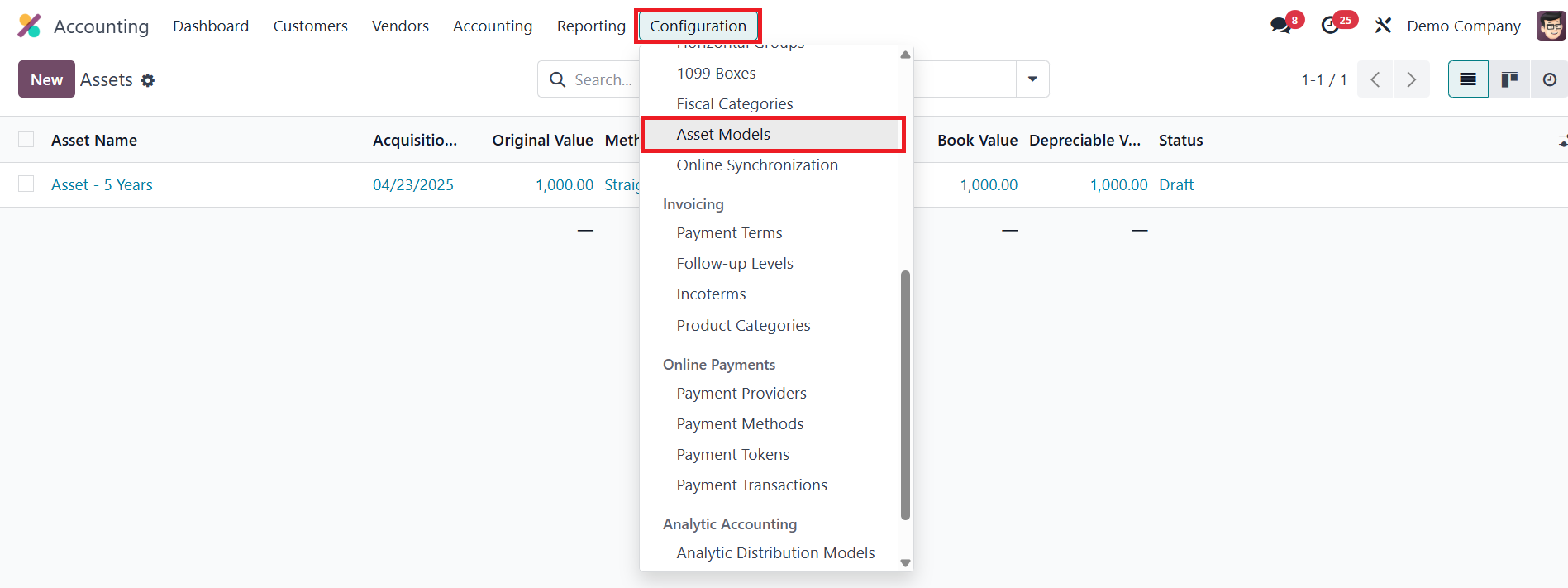Check the Asset - 5 Years row checkbox
1568x588 pixels.
[26, 184]
